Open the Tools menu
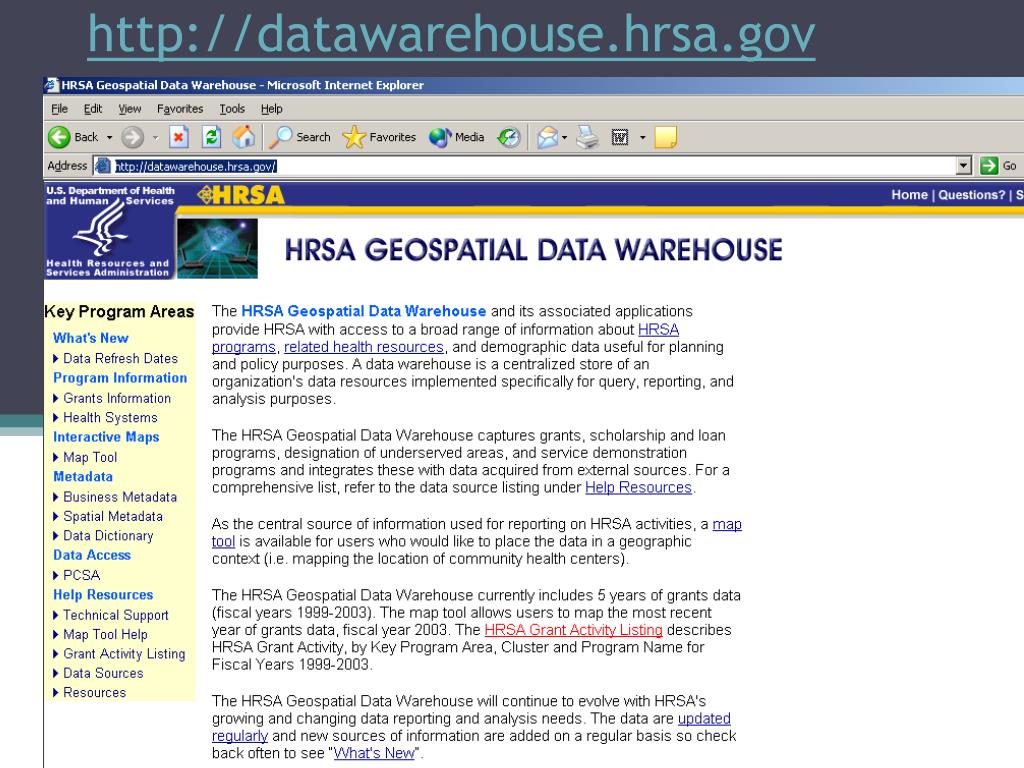 [232, 109]
